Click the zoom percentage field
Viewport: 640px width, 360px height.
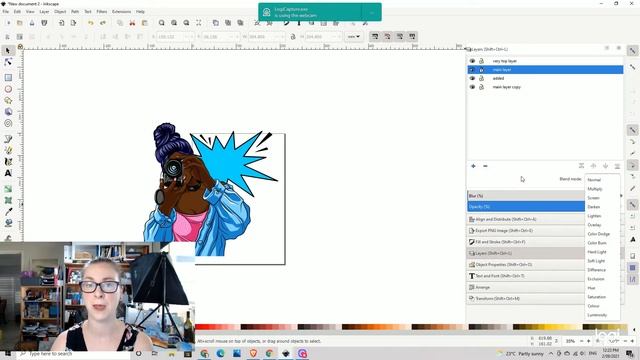point(571,341)
